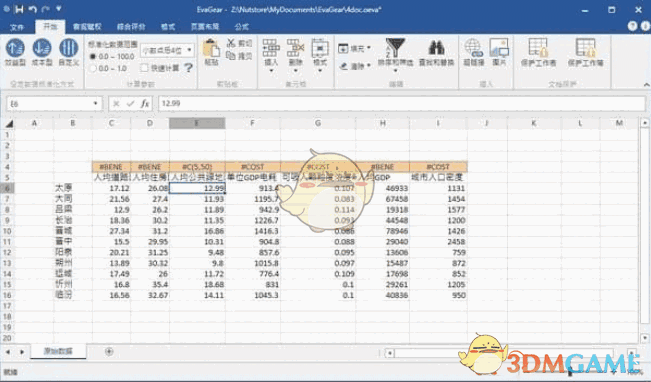Expand the arrow under 删除 delete
Image resolution: width=651 pixels, height=382 pixels.
point(295,71)
